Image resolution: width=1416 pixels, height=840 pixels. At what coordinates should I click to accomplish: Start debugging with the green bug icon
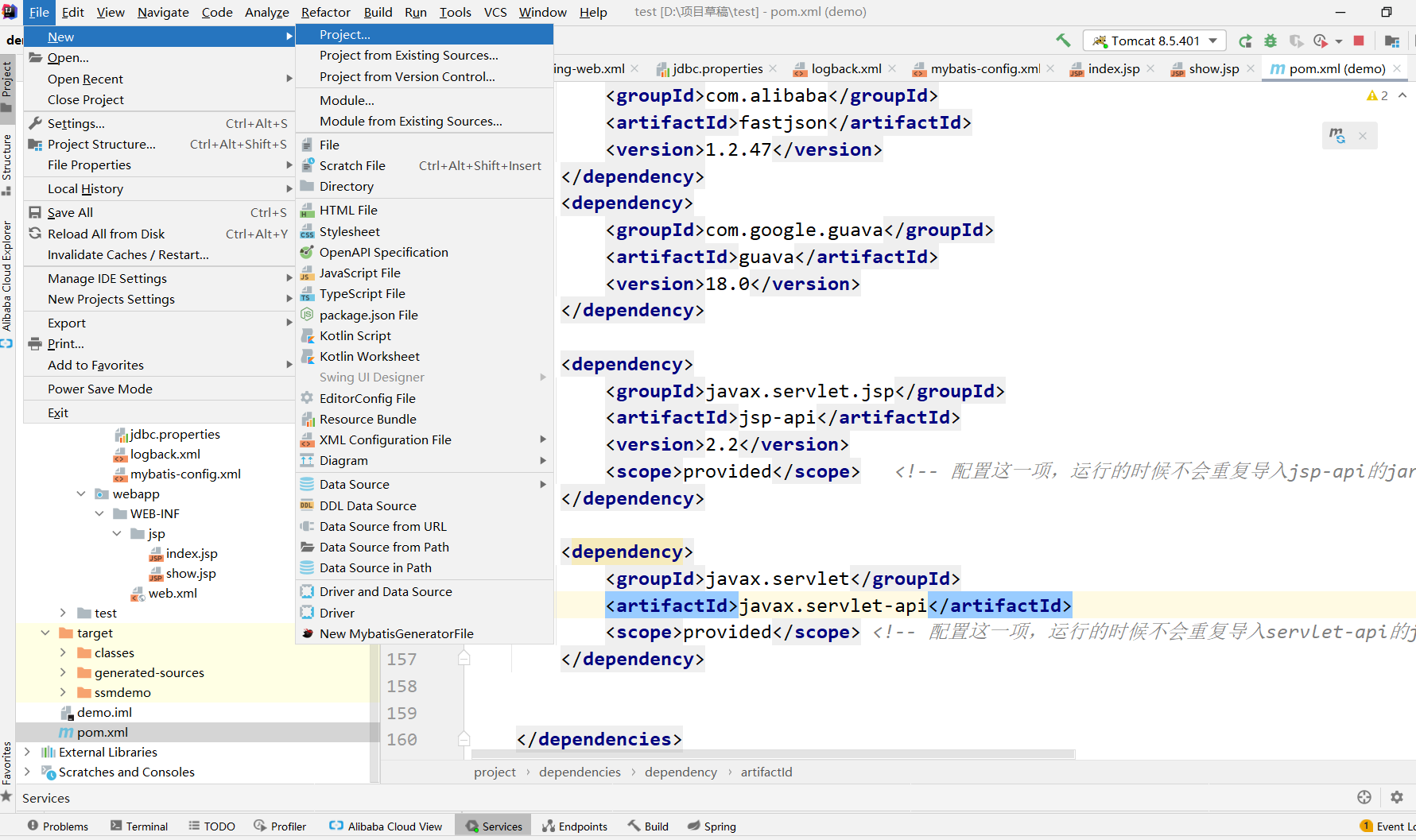1271,41
